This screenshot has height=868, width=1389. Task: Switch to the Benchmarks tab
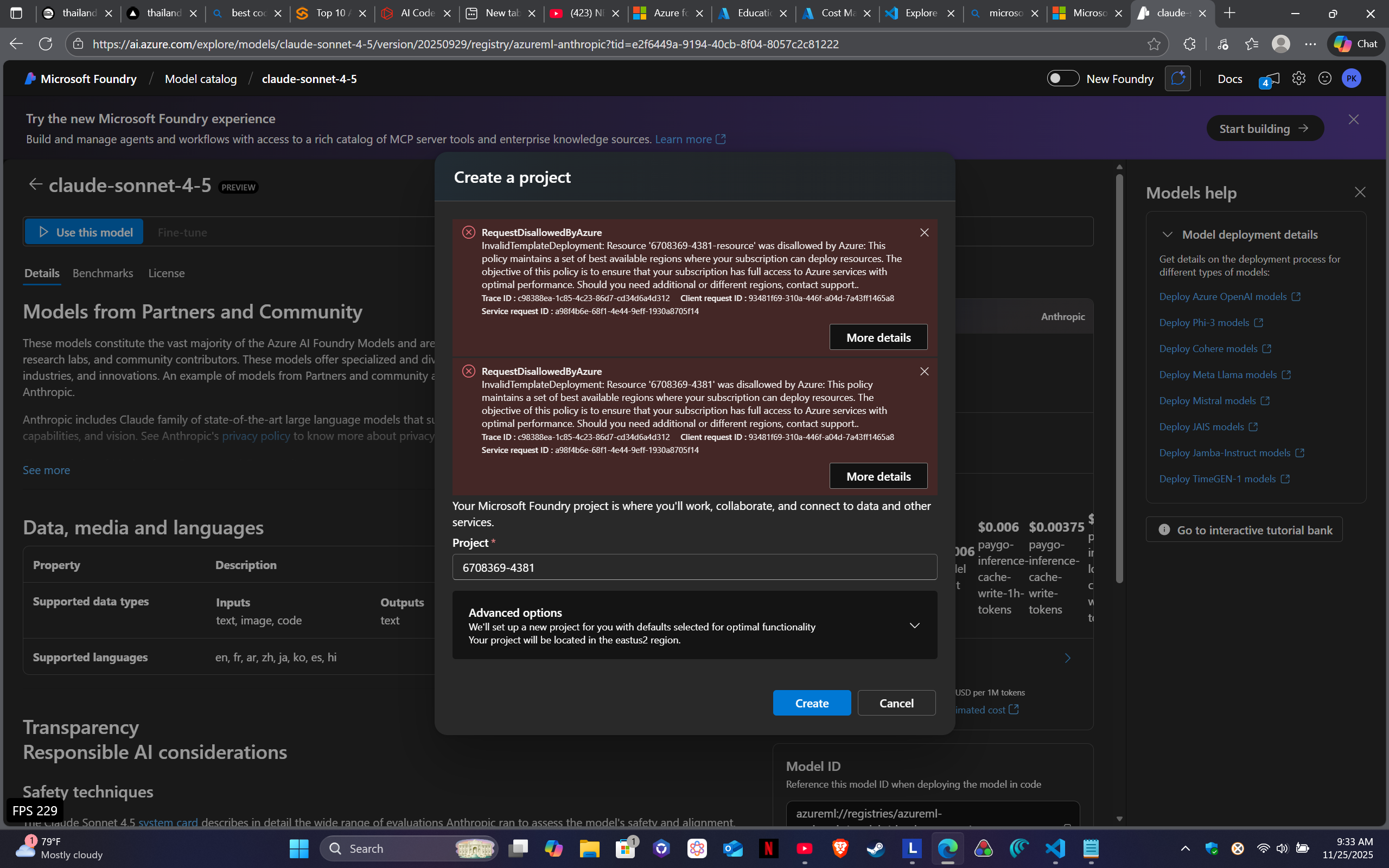(103, 273)
